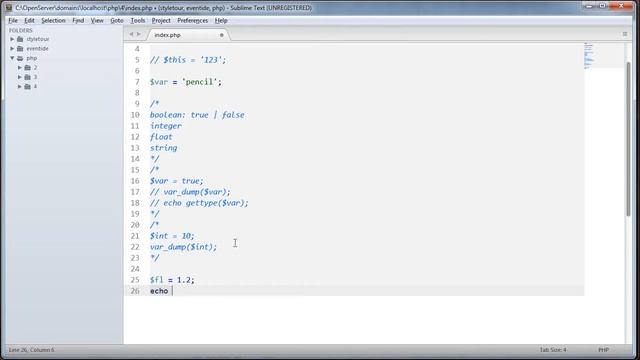Click the next tab arrow

[139, 35]
